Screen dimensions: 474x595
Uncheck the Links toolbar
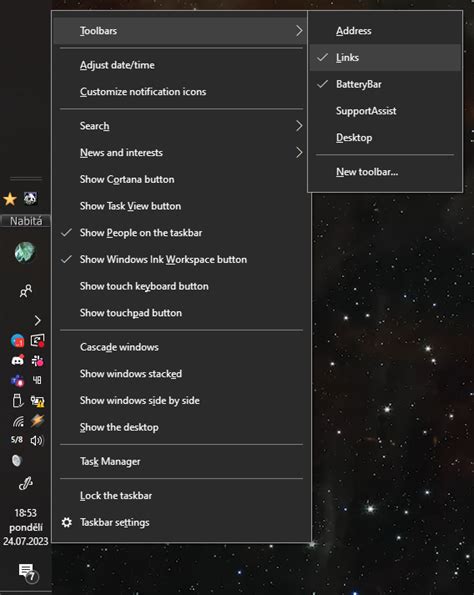[x=385, y=57]
